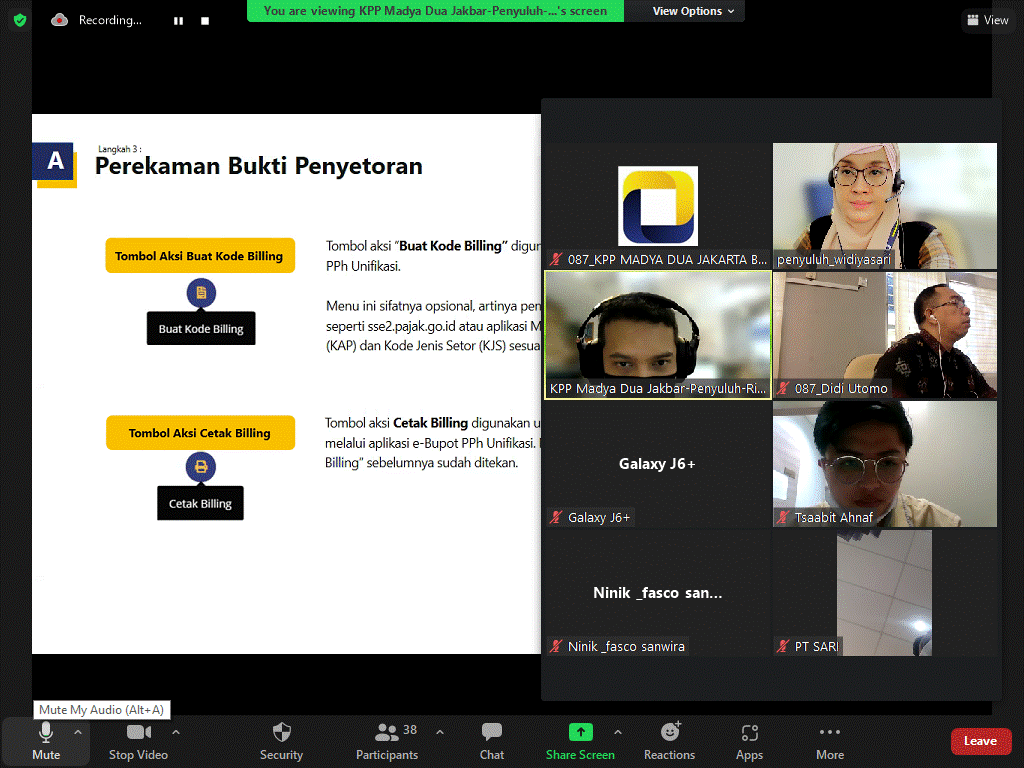
Task: Expand the arrow beside Participants
Action: coord(440,731)
